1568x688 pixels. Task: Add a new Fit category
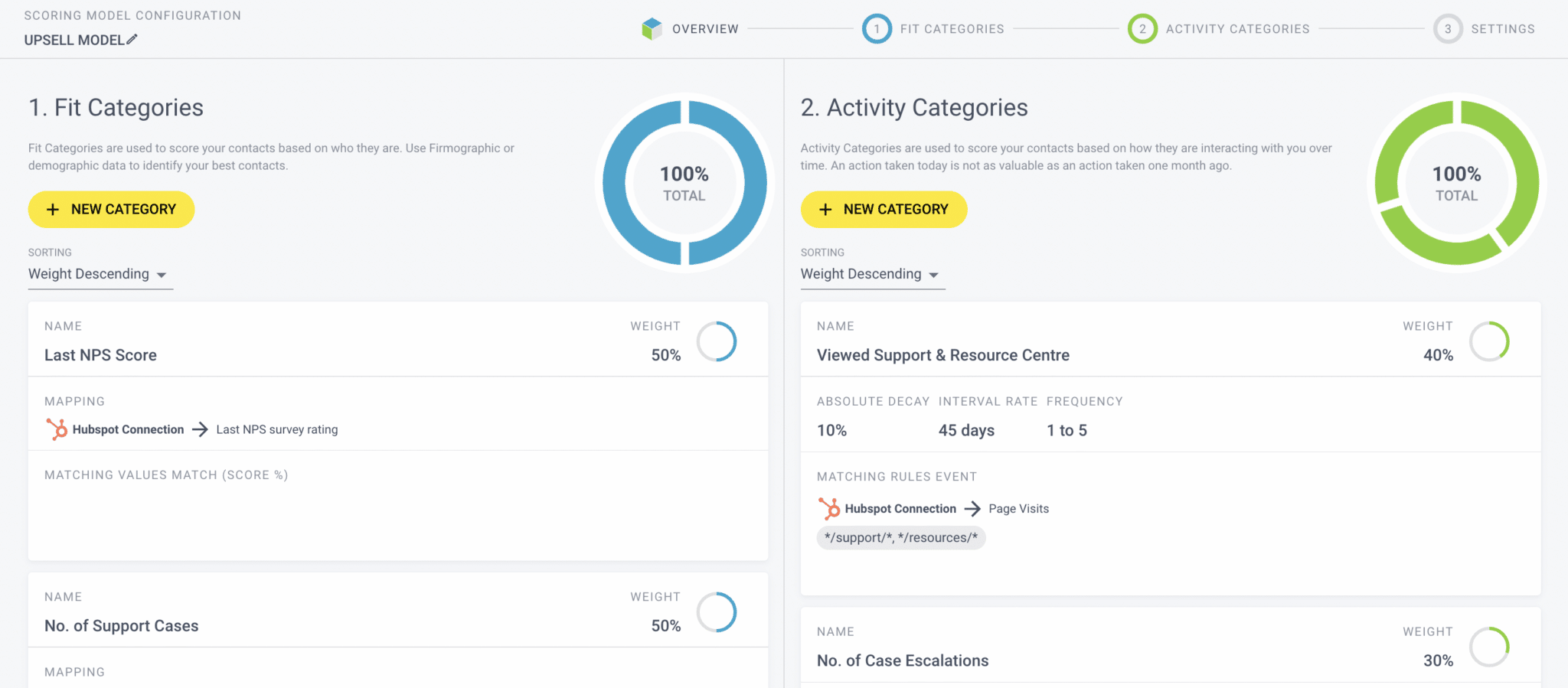point(111,209)
